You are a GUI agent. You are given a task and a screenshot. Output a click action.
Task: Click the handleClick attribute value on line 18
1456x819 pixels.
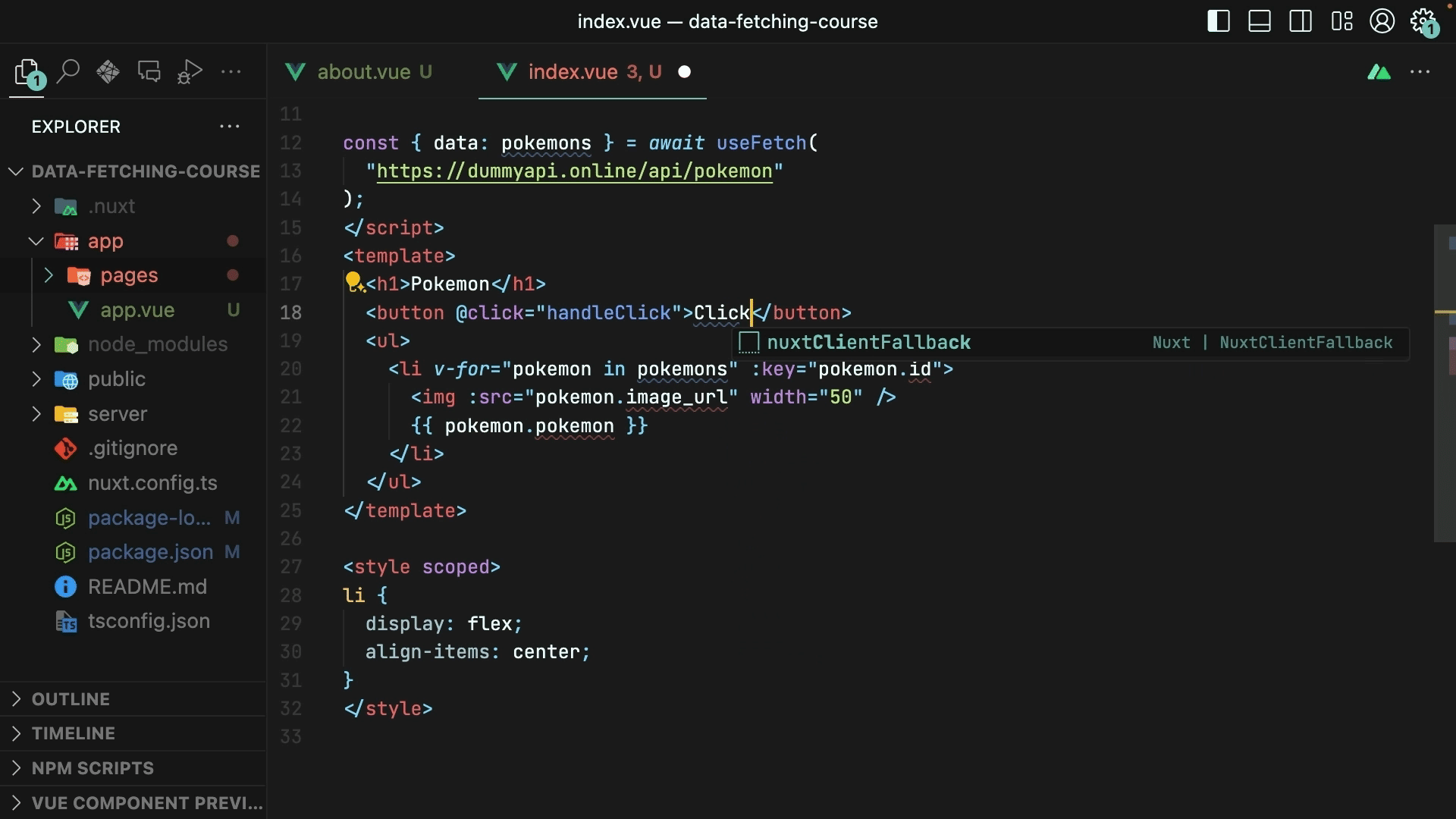609,312
